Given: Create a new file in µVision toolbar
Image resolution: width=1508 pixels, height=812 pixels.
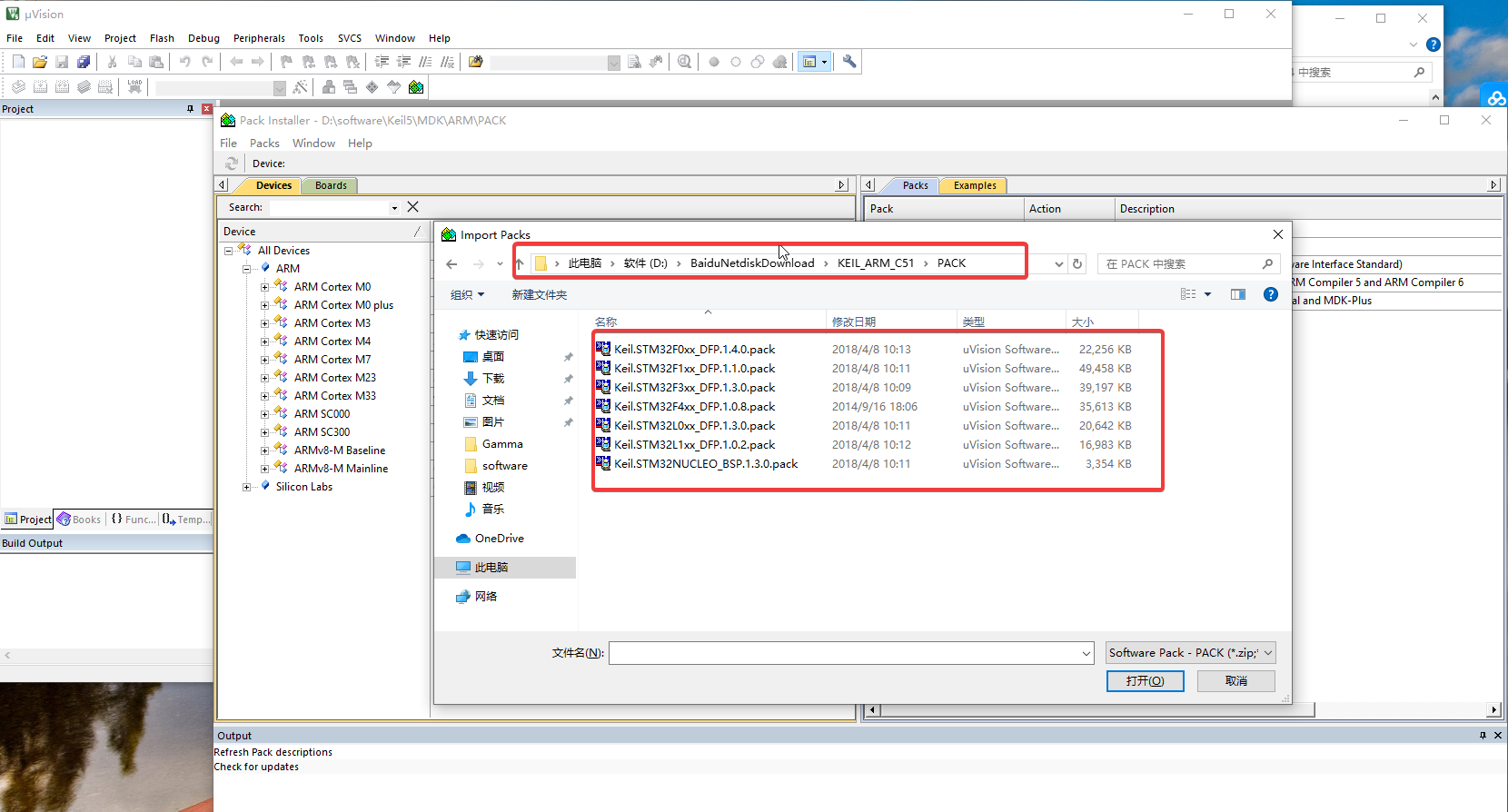Looking at the screenshot, I should tap(18, 62).
